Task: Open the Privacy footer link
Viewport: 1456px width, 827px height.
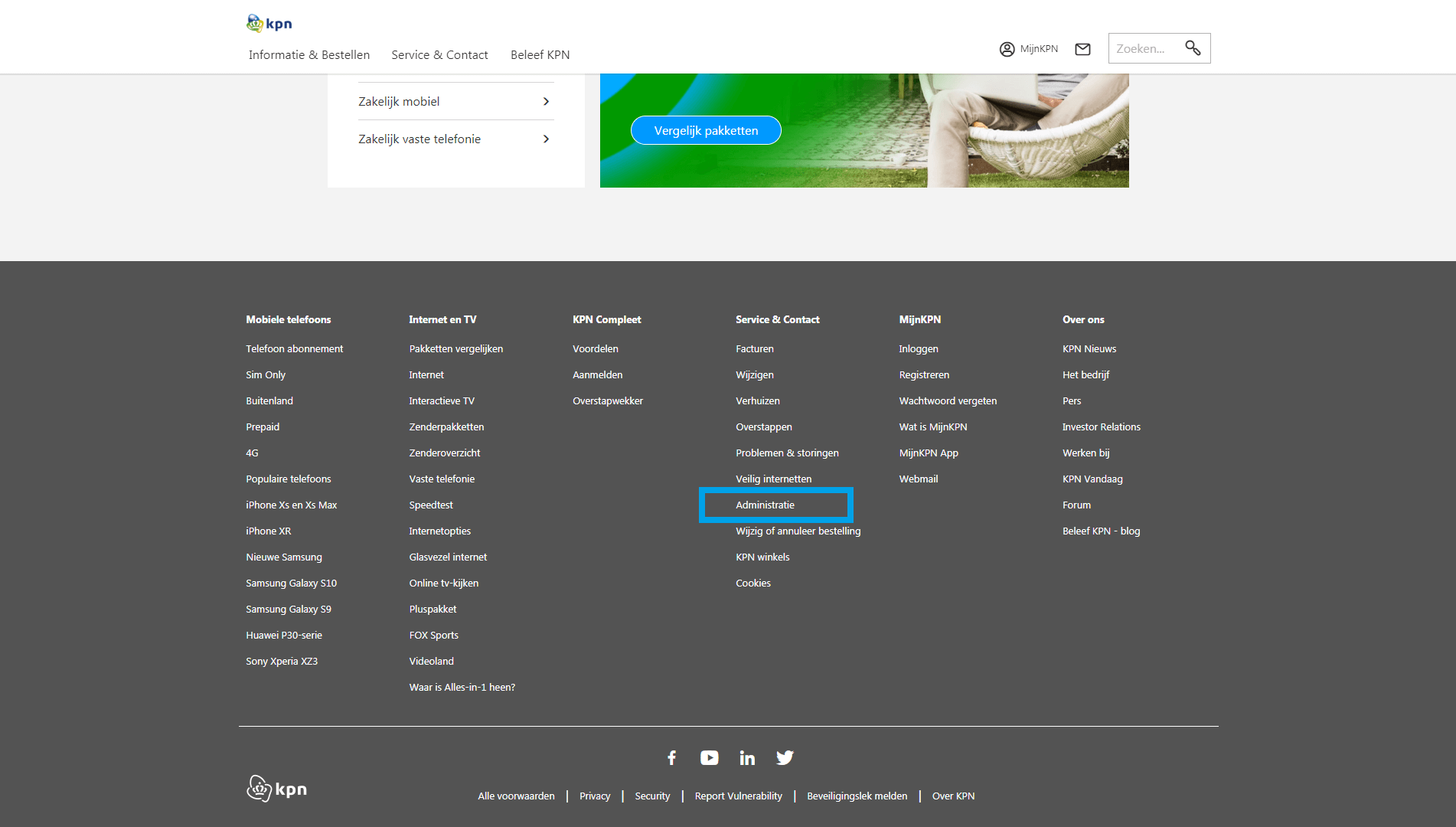Action: point(595,796)
